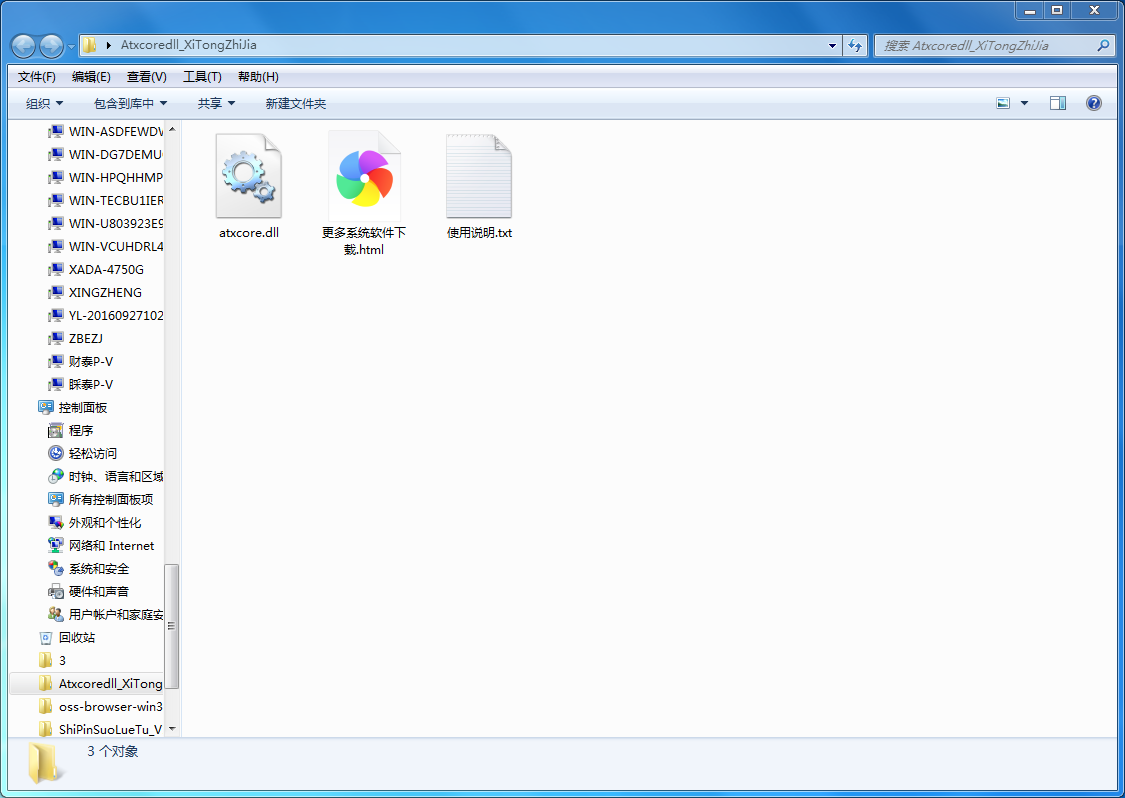Open the 帮助(H) menu
The height and width of the screenshot is (798, 1125).
(258, 76)
